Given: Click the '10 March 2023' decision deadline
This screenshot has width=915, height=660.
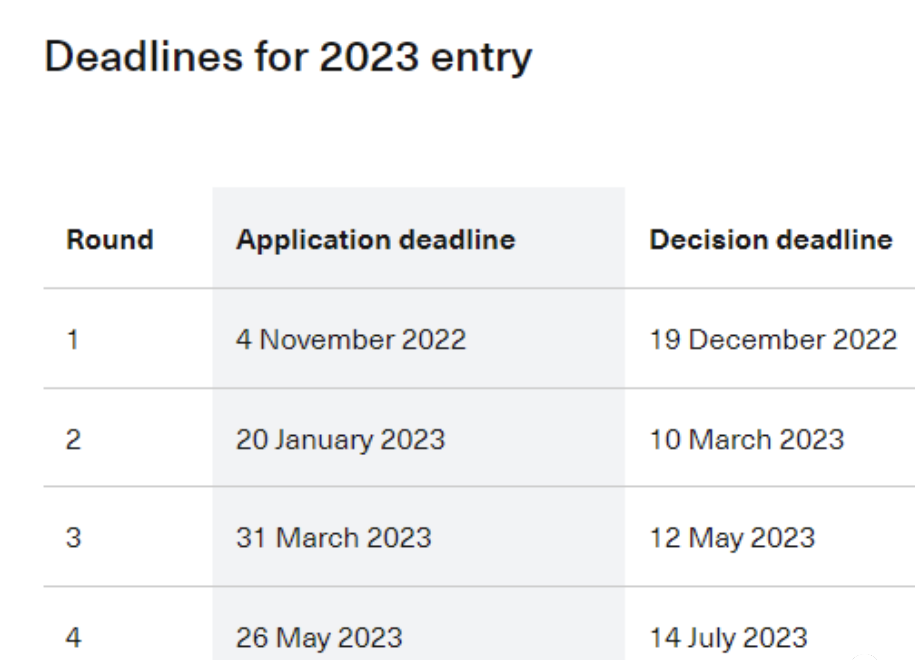Looking at the screenshot, I should (747, 438).
